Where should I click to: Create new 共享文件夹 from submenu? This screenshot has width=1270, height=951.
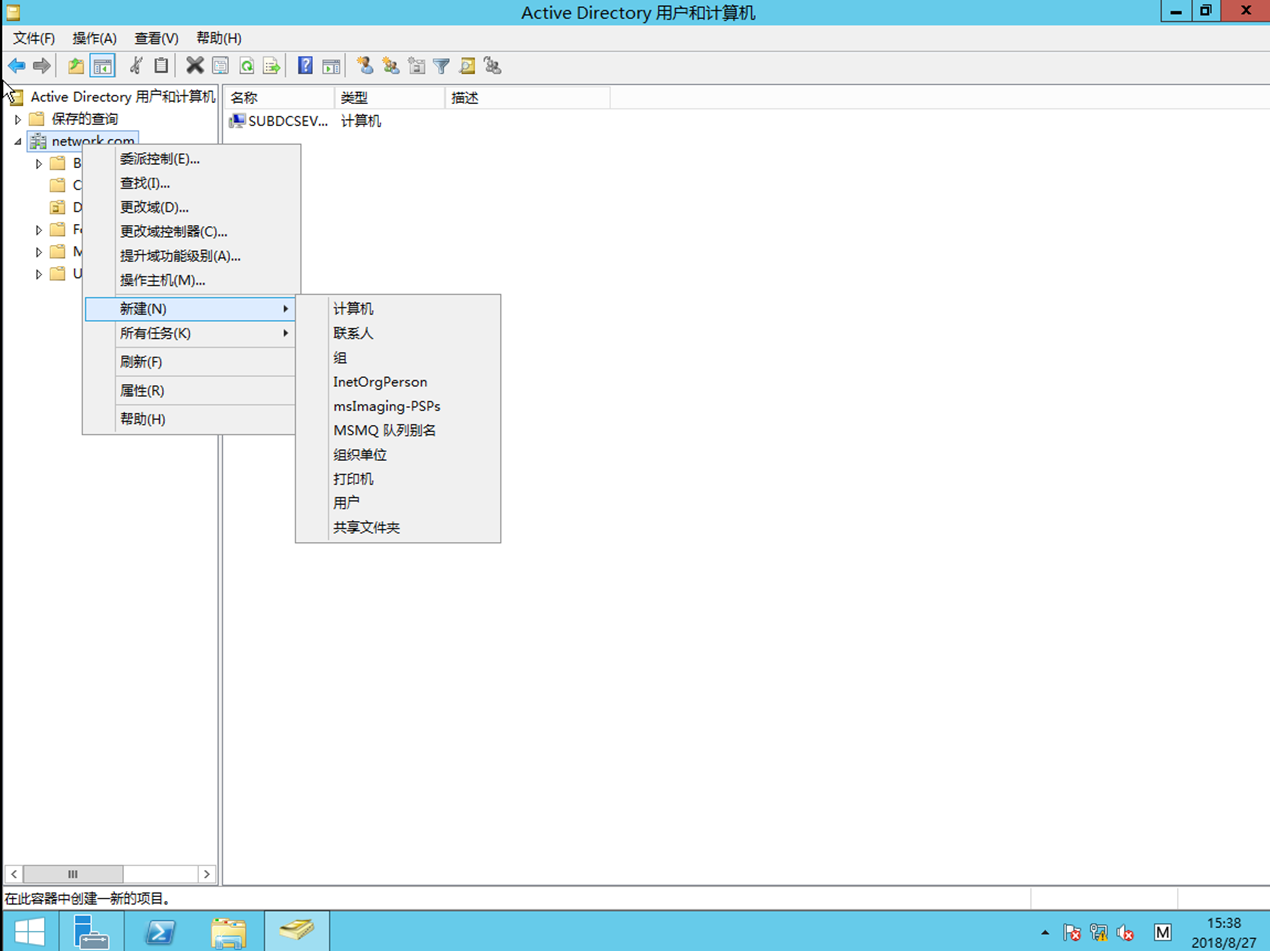(x=398, y=527)
